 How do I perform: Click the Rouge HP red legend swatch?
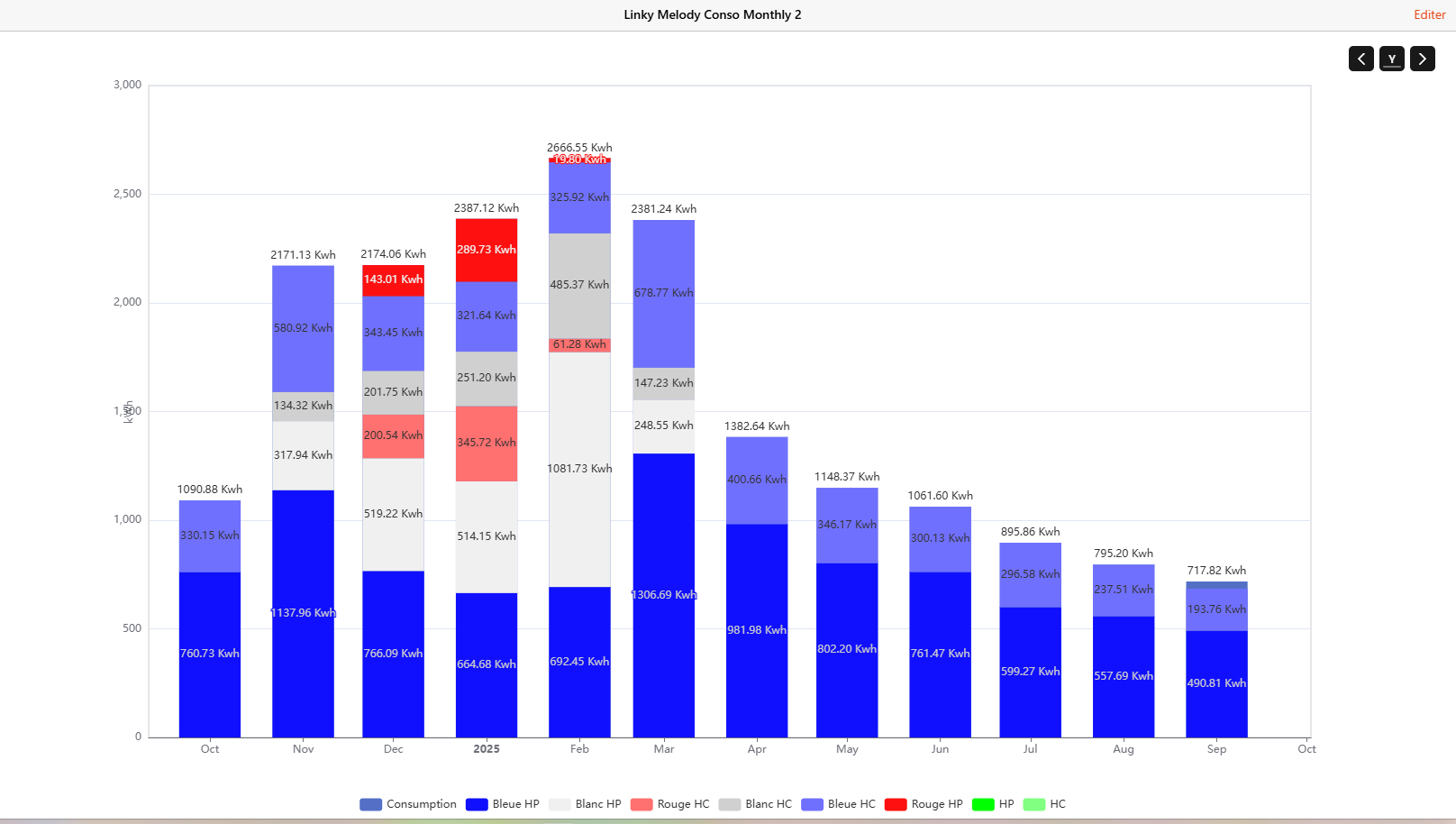point(896,804)
